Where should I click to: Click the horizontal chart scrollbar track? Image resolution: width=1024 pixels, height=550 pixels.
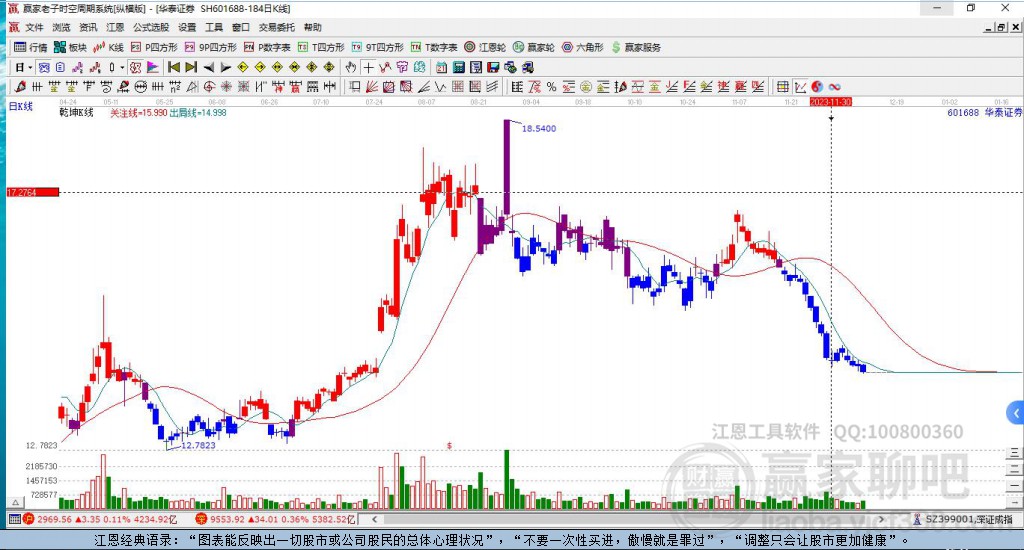coord(628,519)
